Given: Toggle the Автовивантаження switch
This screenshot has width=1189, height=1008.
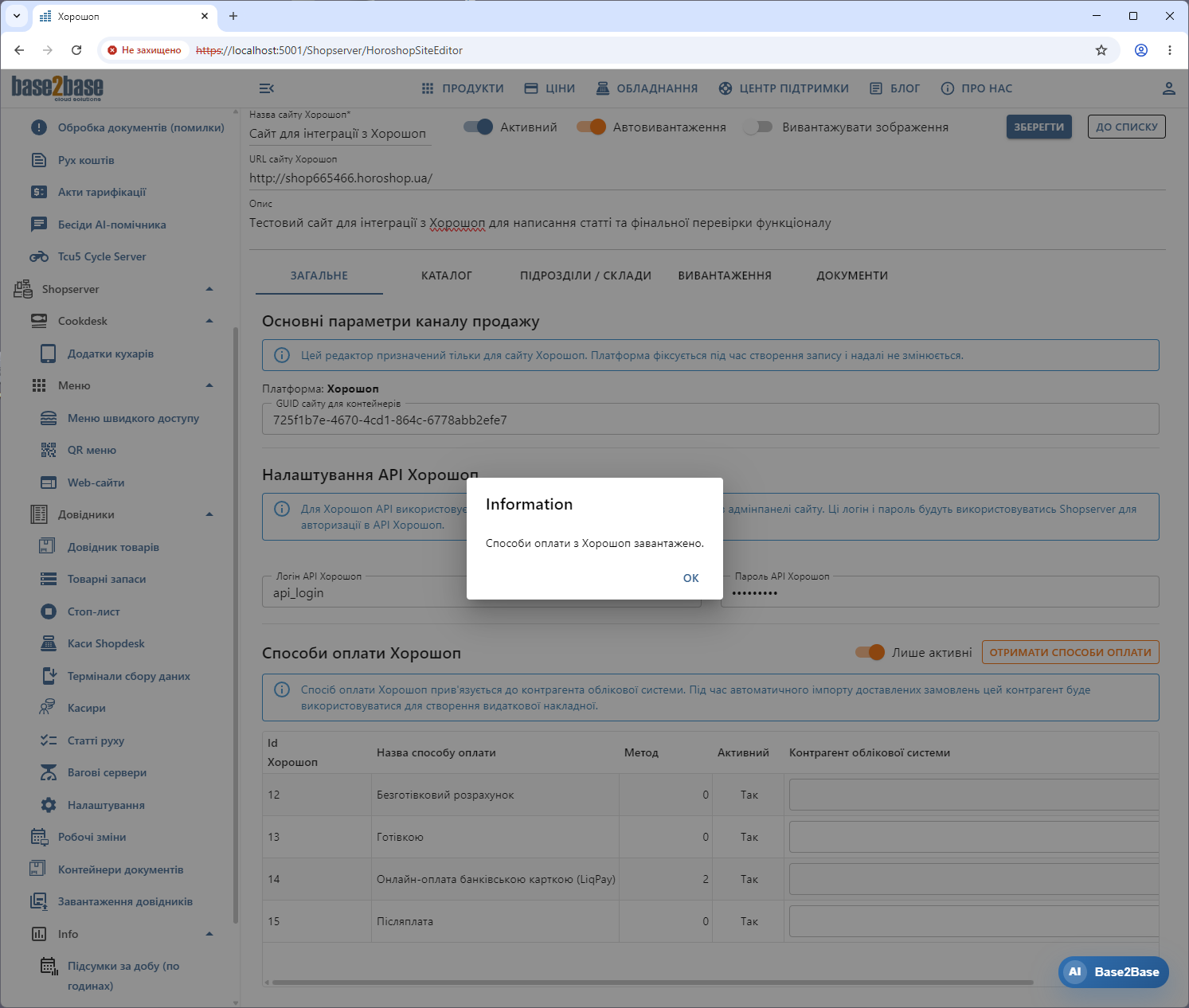Looking at the screenshot, I should [x=592, y=127].
